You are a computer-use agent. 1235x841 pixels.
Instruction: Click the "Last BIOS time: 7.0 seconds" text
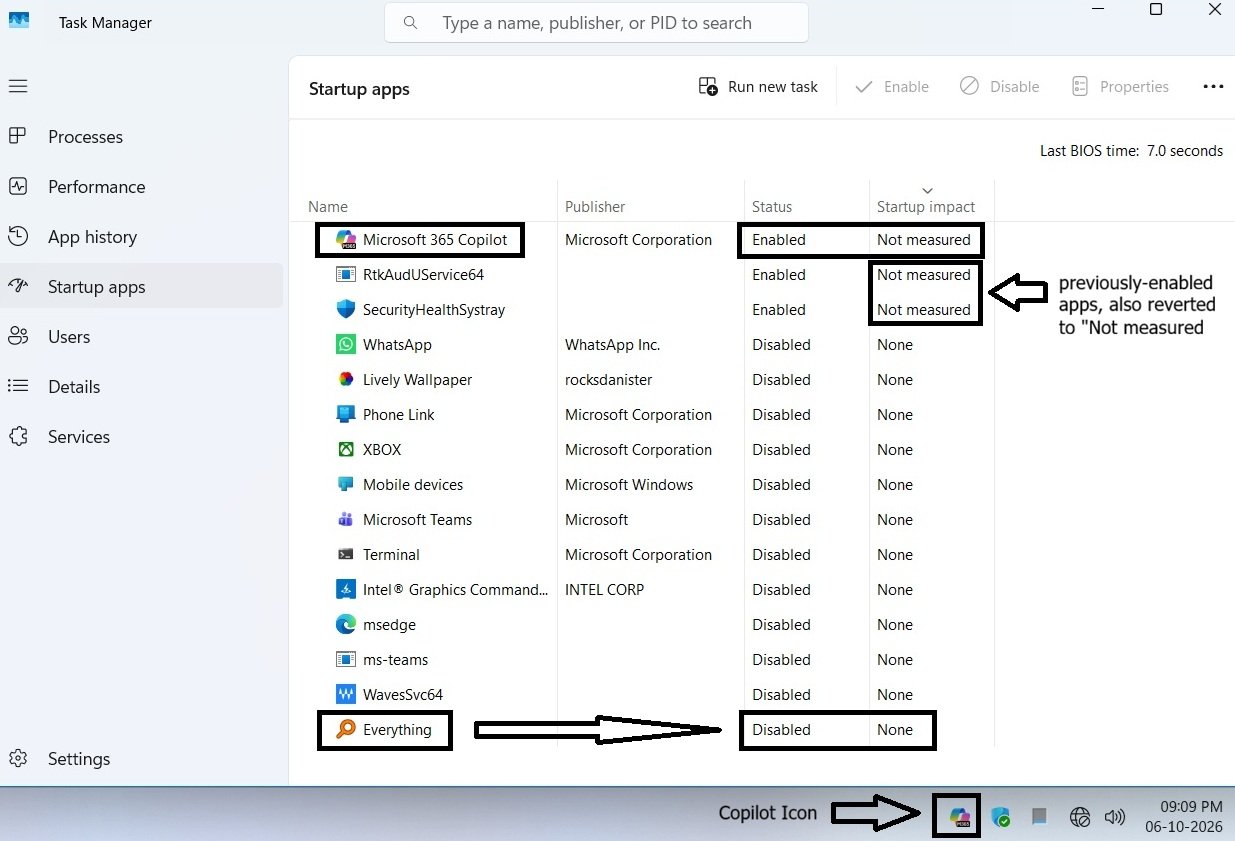1131,151
